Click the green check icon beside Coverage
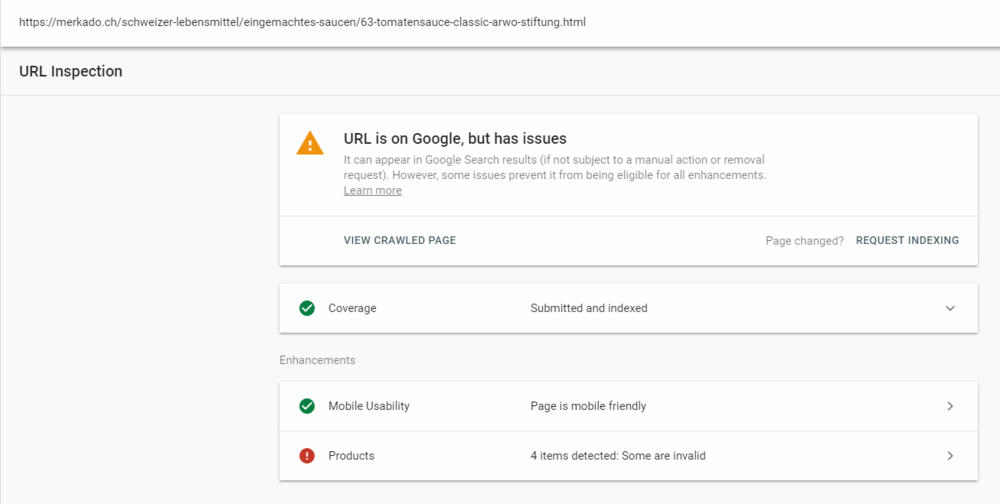Image resolution: width=1000 pixels, height=504 pixels. click(x=307, y=308)
